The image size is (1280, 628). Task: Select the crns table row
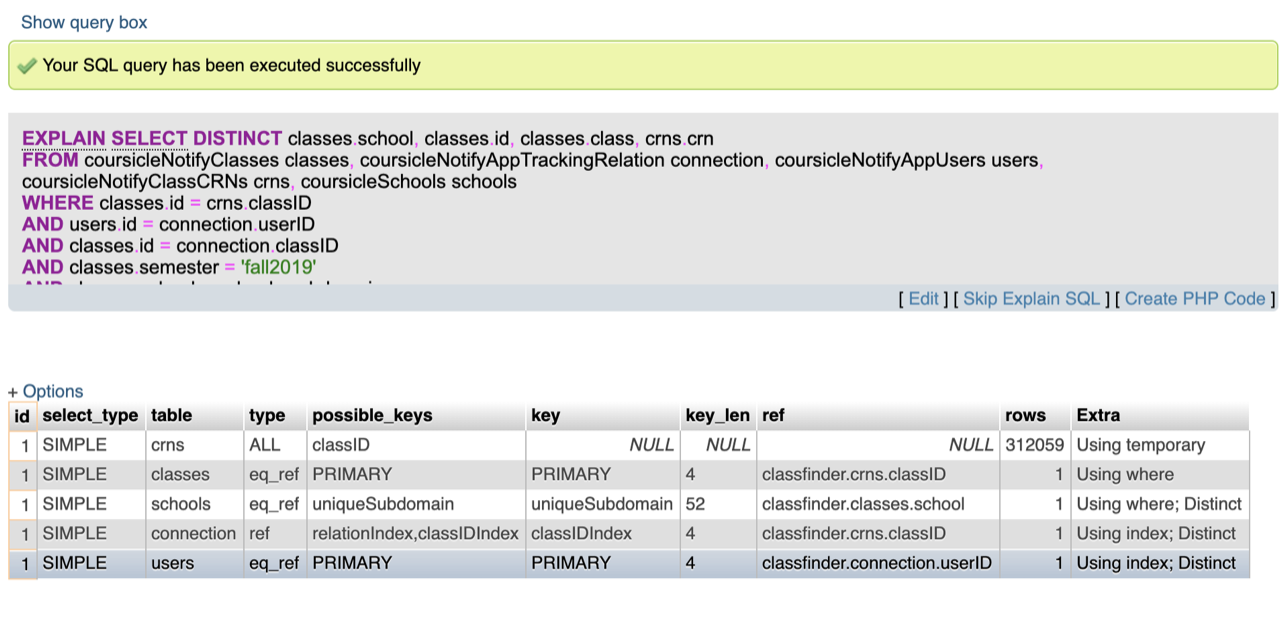point(168,445)
